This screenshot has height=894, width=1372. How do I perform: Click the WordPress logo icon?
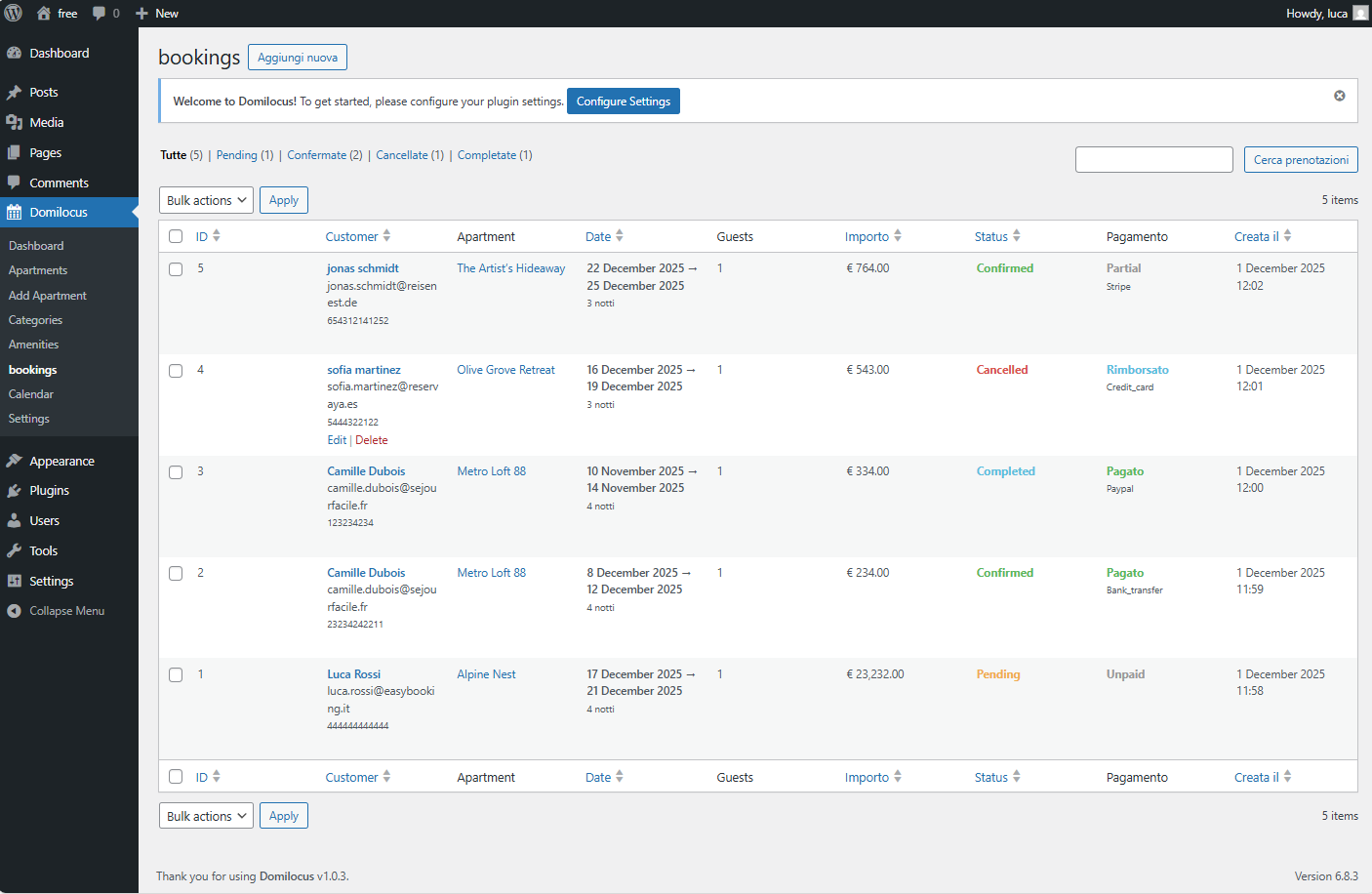14,13
